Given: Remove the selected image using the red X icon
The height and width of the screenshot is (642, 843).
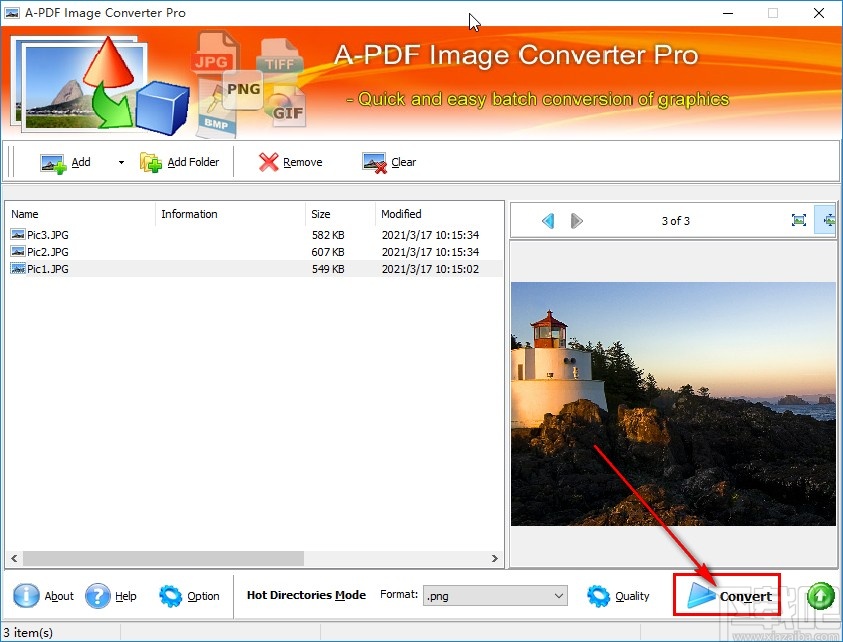Looking at the screenshot, I should (x=269, y=161).
